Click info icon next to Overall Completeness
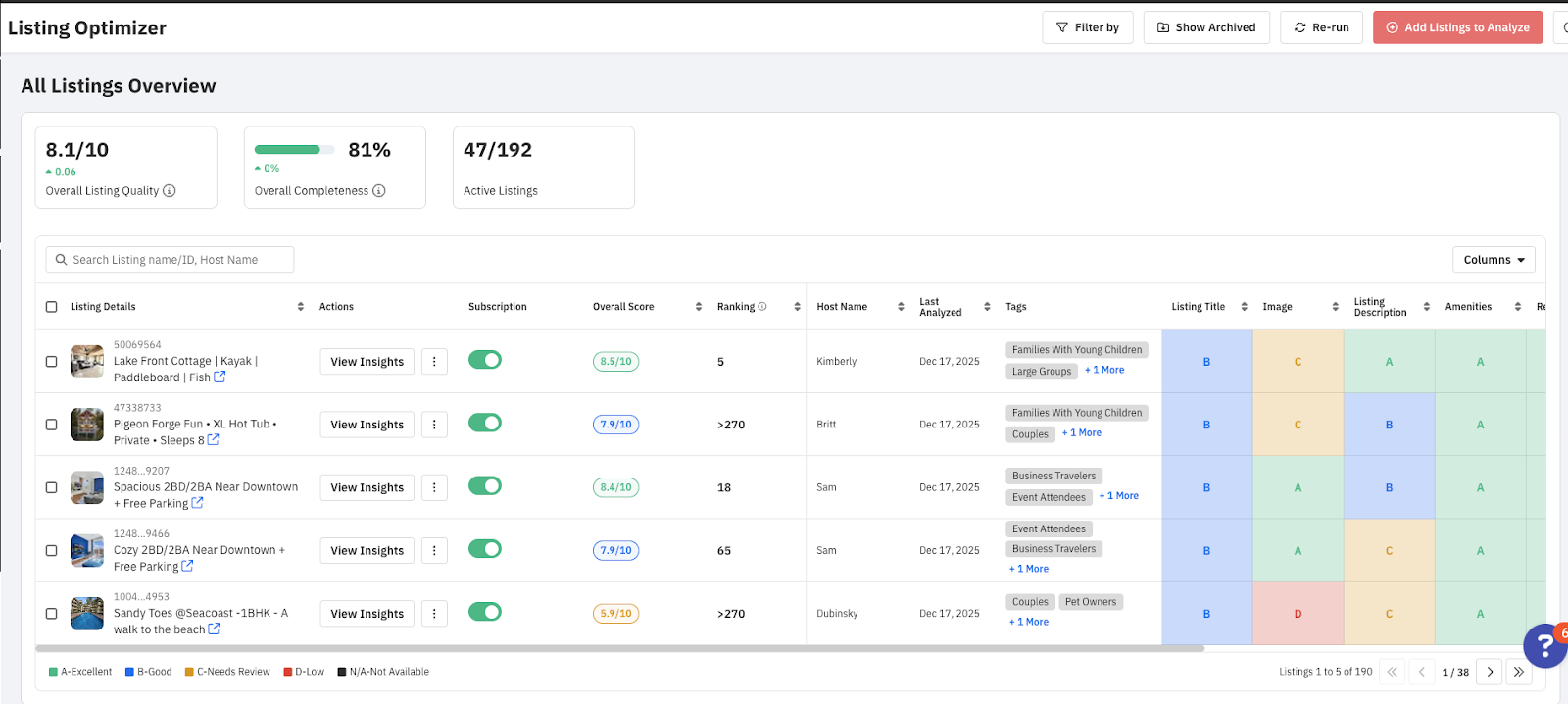Viewport: 1568px width, 704px height. [x=379, y=191]
